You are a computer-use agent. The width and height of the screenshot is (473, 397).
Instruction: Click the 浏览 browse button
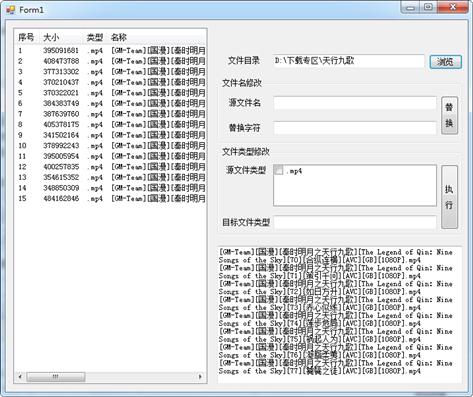(445, 62)
